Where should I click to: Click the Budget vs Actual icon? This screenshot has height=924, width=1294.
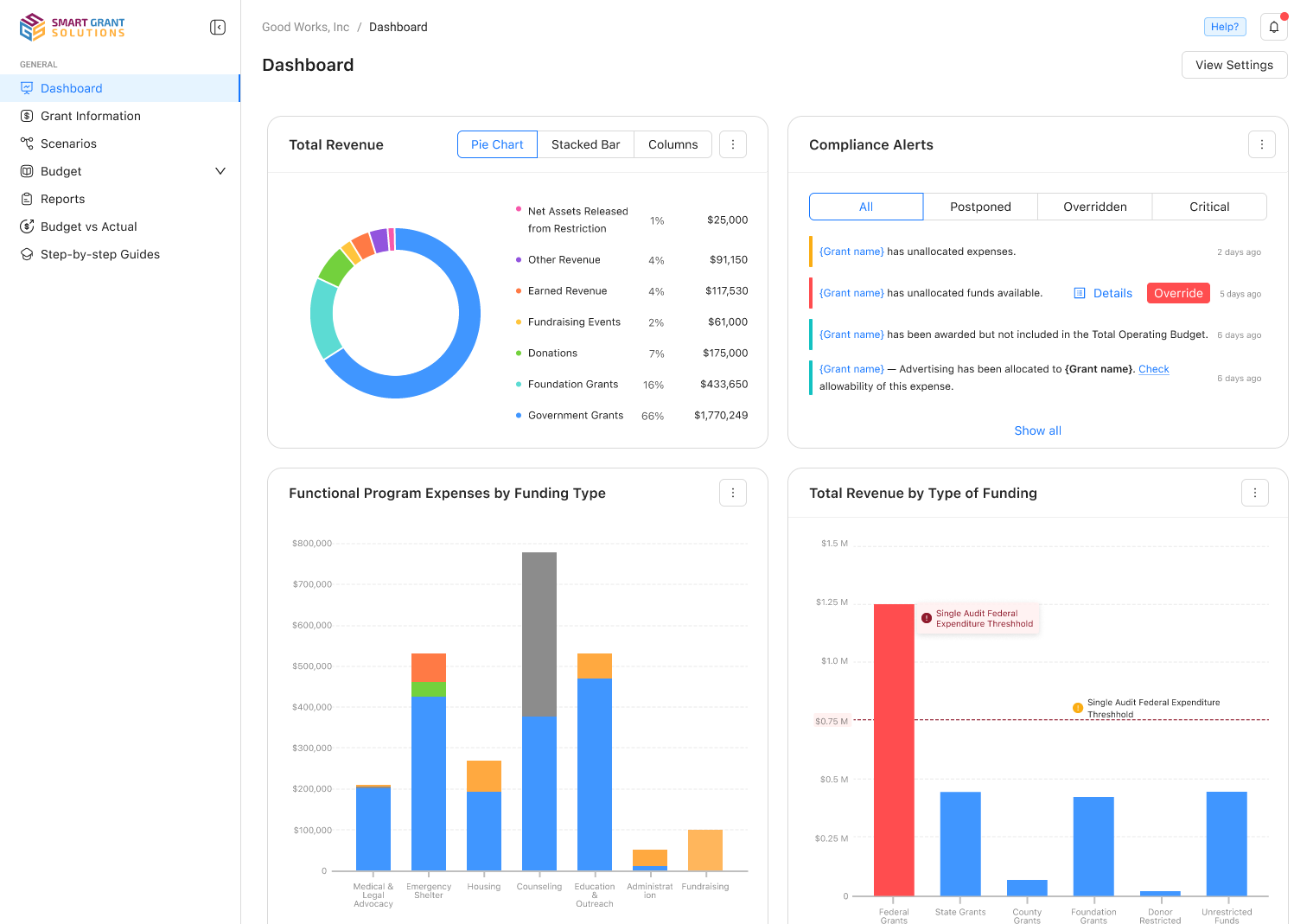[27, 226]
